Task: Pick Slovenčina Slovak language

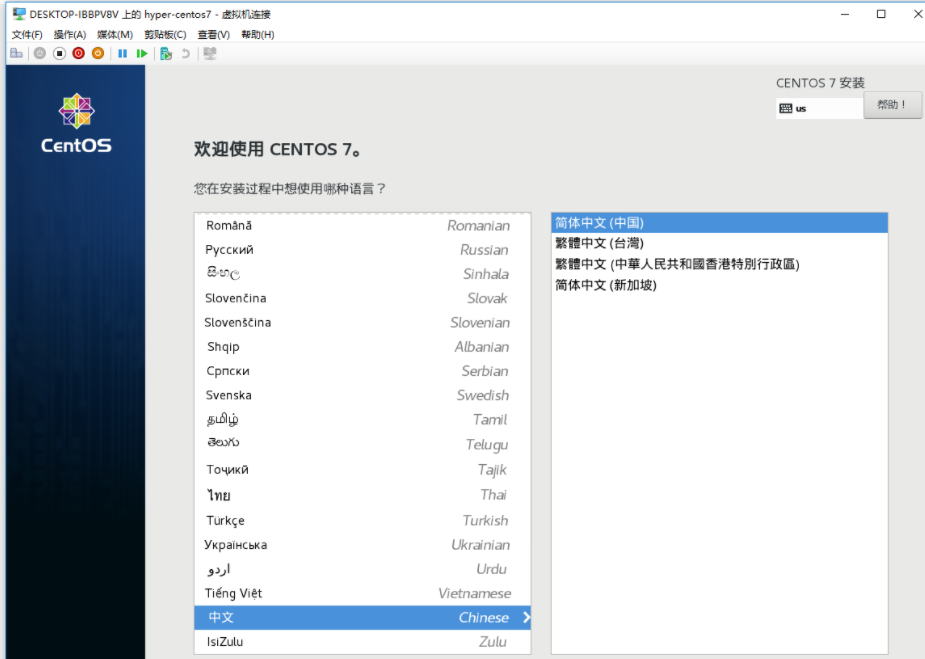Action: 362,298
